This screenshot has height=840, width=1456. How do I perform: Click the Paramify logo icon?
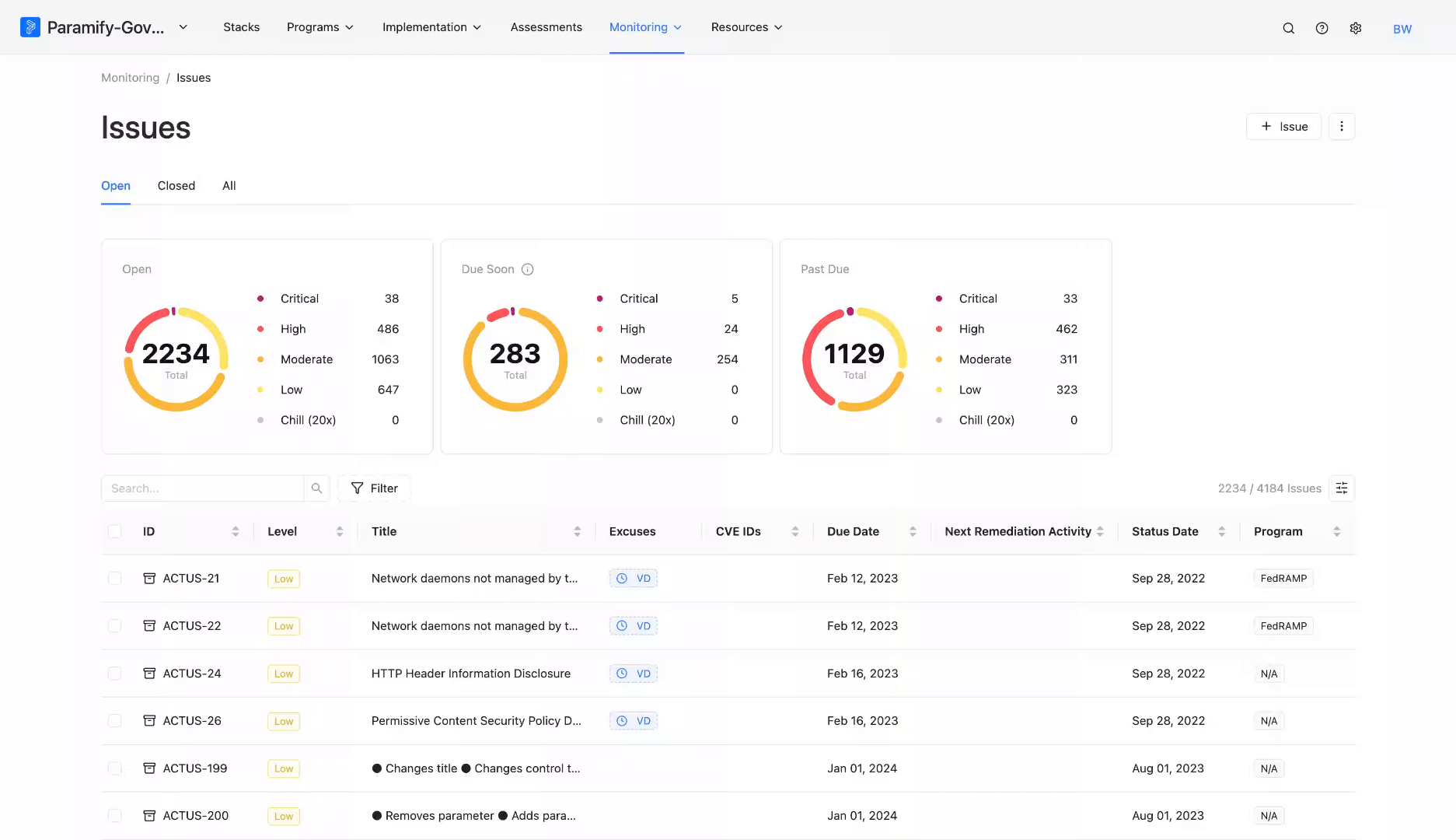pos(30,27)
